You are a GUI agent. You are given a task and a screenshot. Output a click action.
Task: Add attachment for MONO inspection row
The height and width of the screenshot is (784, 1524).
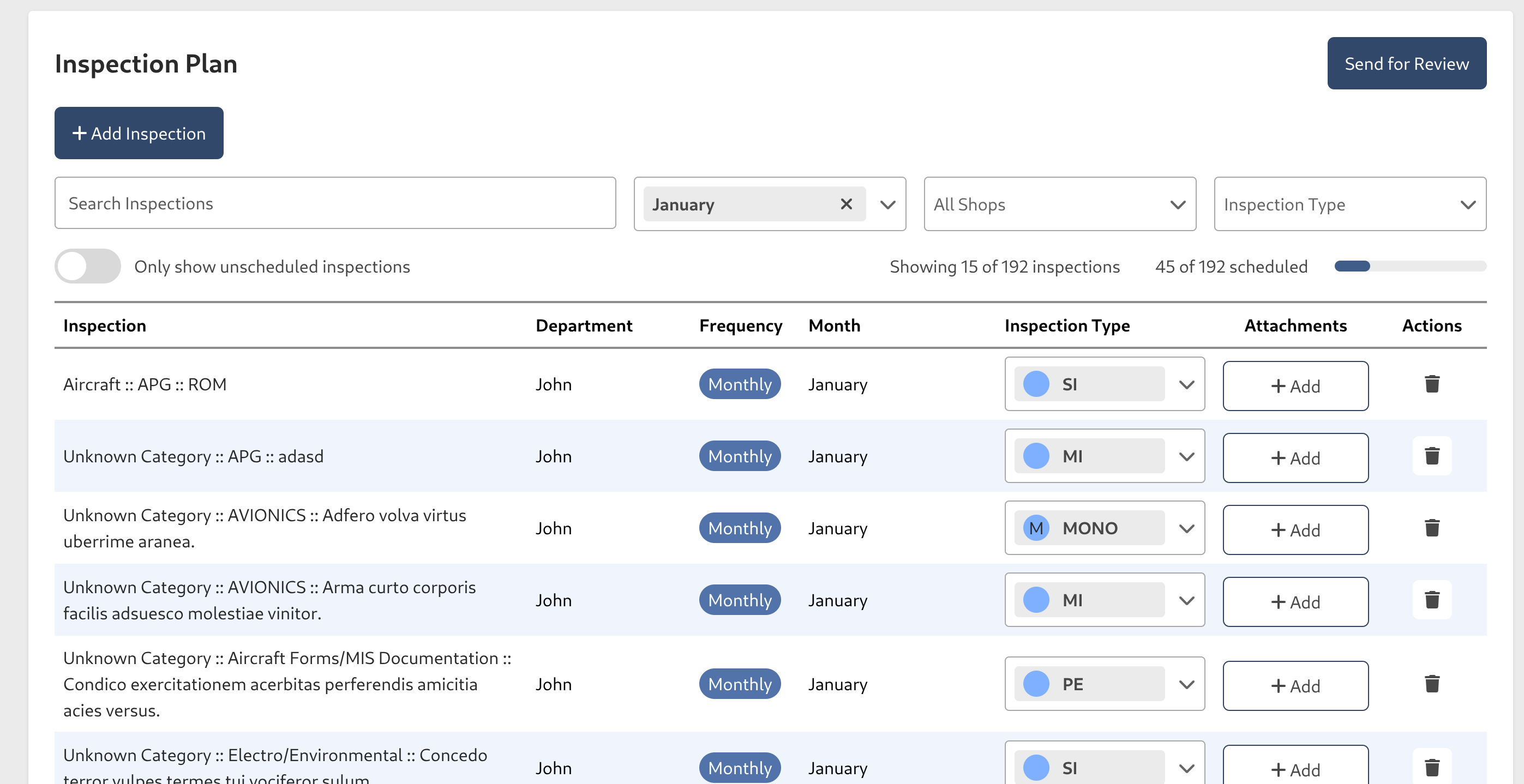tap(1295, 530)
